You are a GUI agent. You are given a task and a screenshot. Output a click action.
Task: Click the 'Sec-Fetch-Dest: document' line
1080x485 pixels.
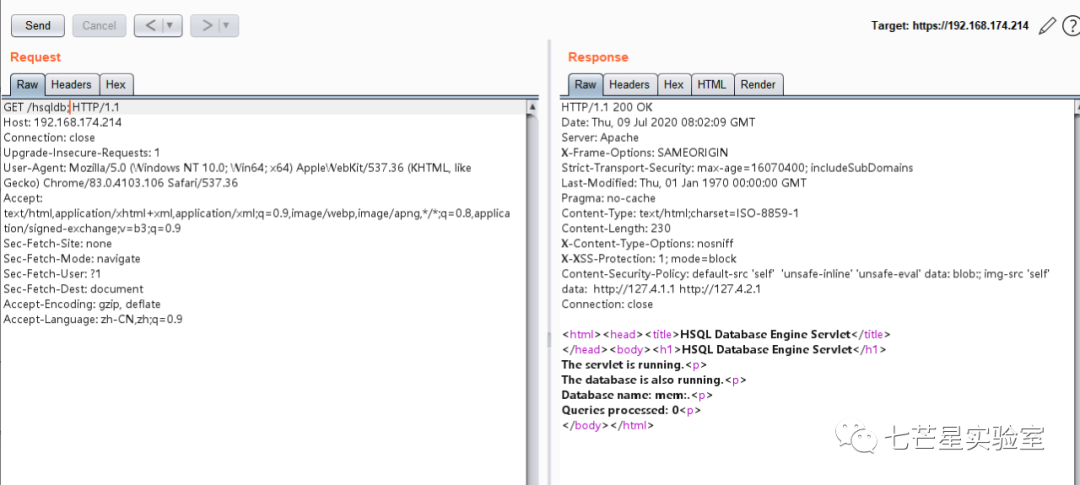point(73,289)
